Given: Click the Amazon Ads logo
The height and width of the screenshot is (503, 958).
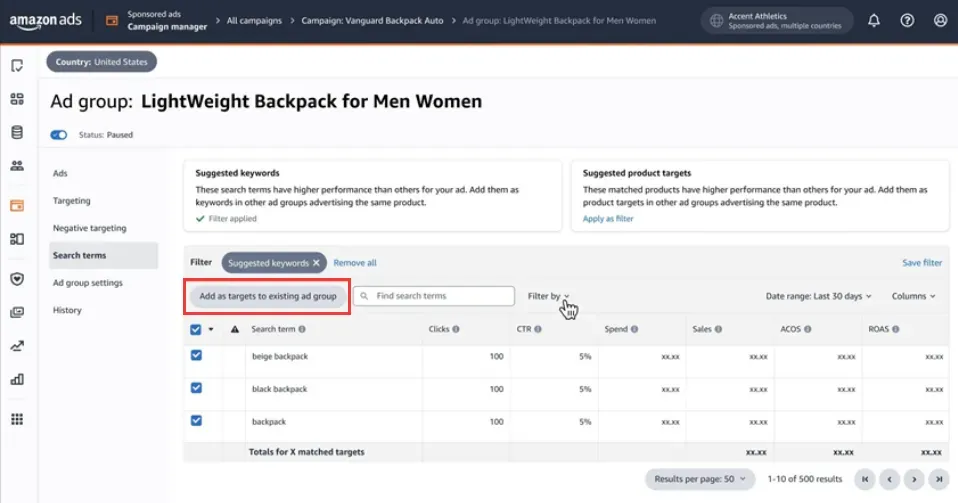Looking at the screenshot, I should (46, 21).
